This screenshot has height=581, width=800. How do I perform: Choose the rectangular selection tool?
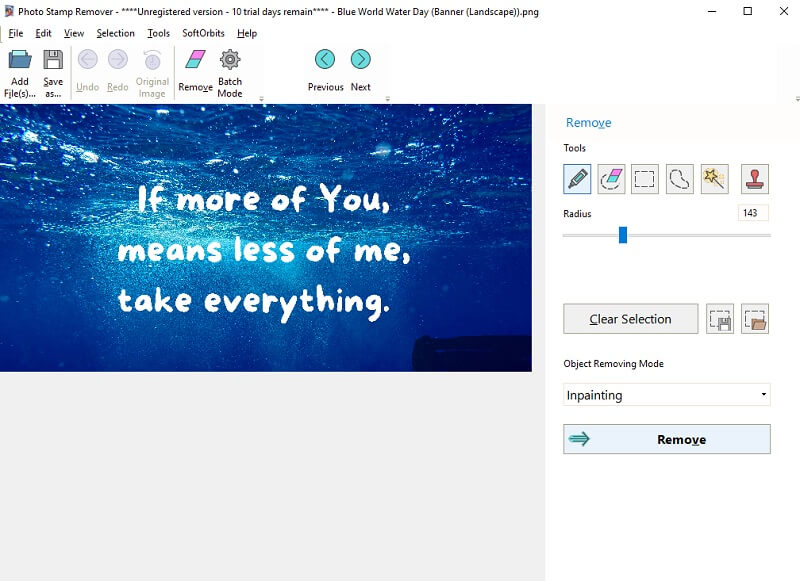pyautogui.click(x=645, y=179)
